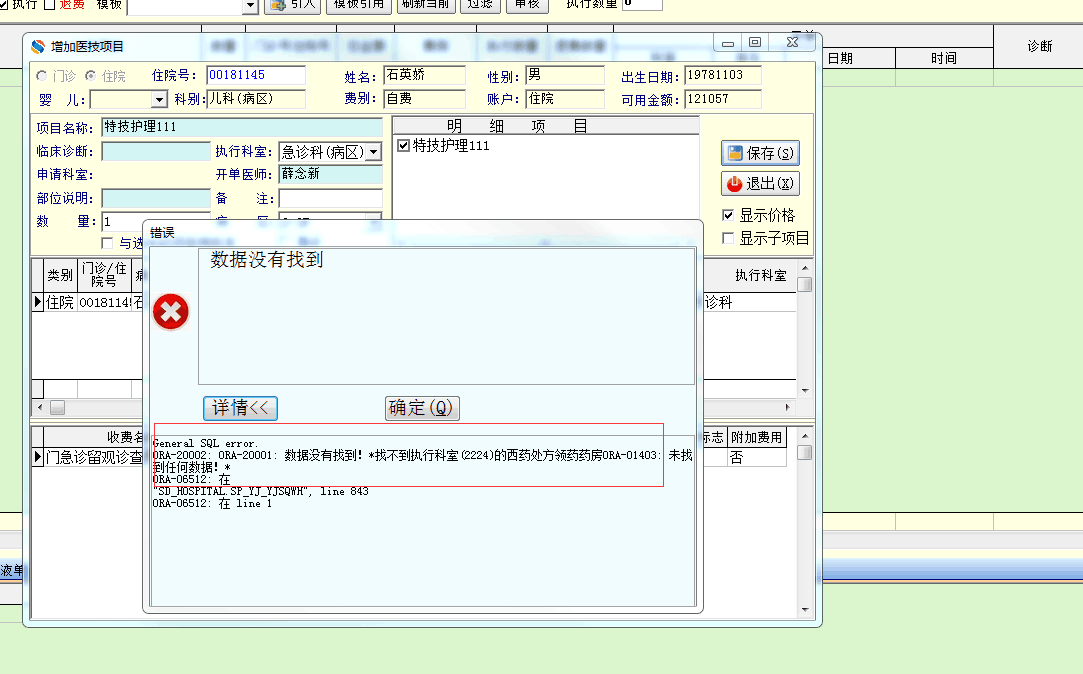Select the 住院 radio button
The image size is (1083, 674).
point(90,75)
